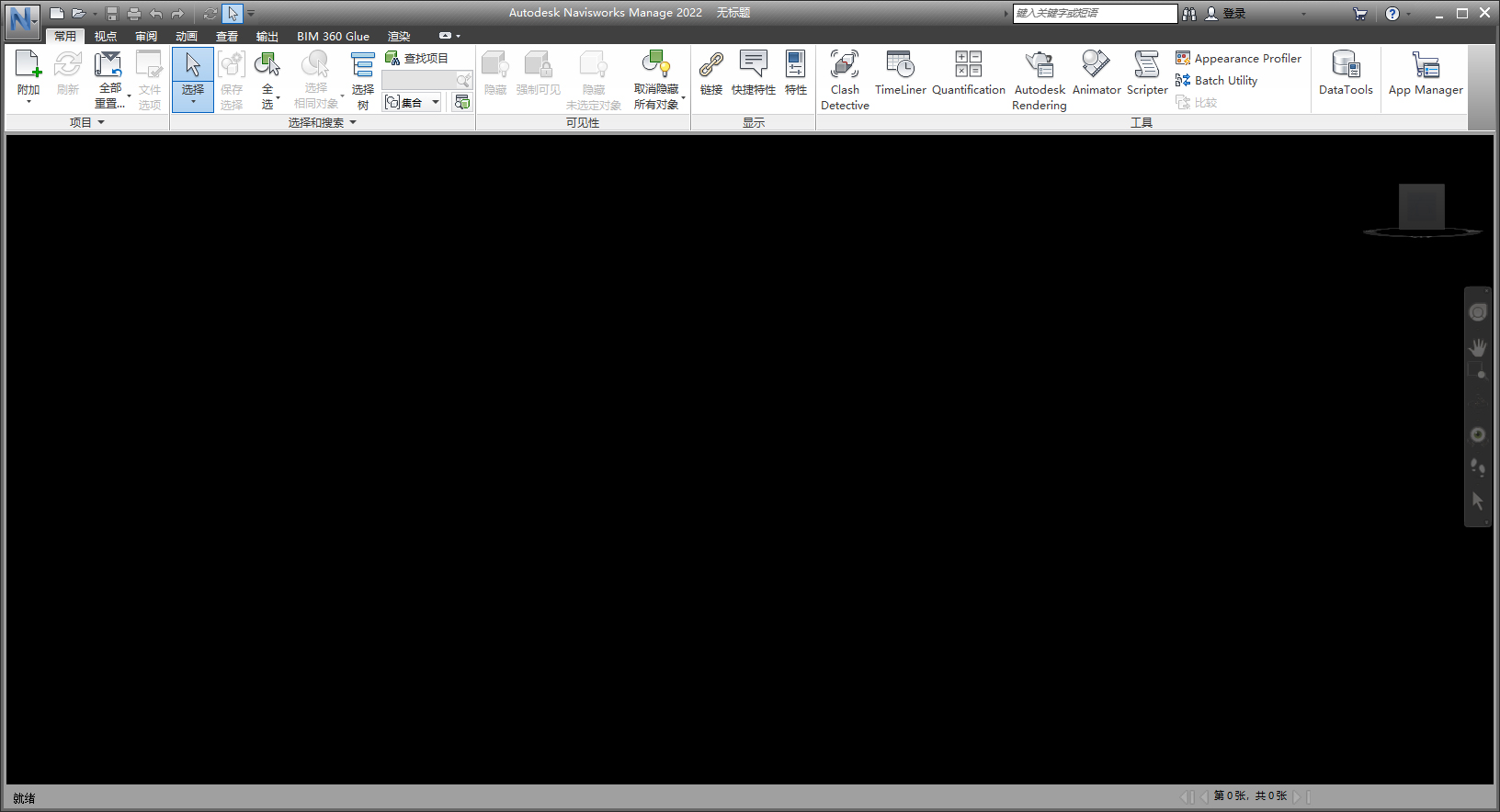Click the Zoom Window tool on navigation bar
Image resolution: width=1500 pixels, height=812 pixels.
1476,371
